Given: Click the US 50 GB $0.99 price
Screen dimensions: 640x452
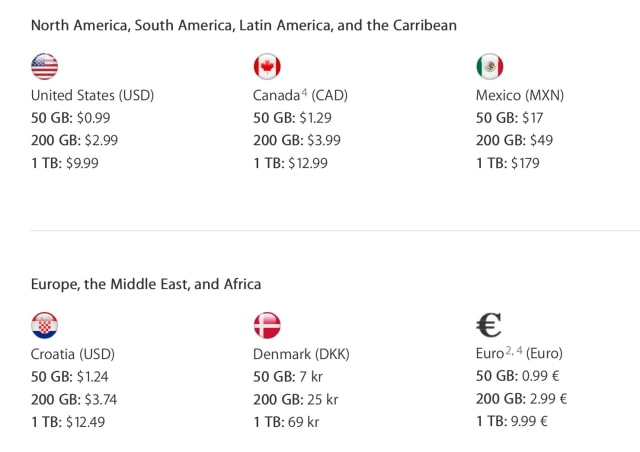Looking at the screenshot, I should tap(71, 118).
